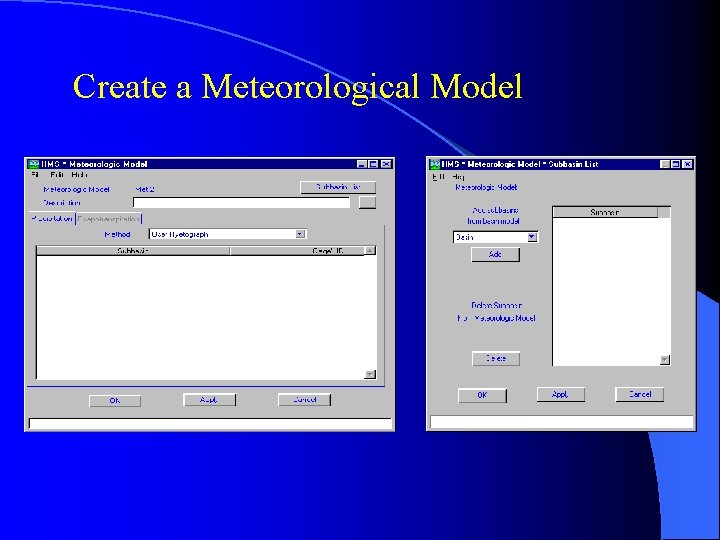Image resolution: width=720 pixels, height=540 pixels.
Task: Open File menu in Subbasin List window
Action: point(439,177)
